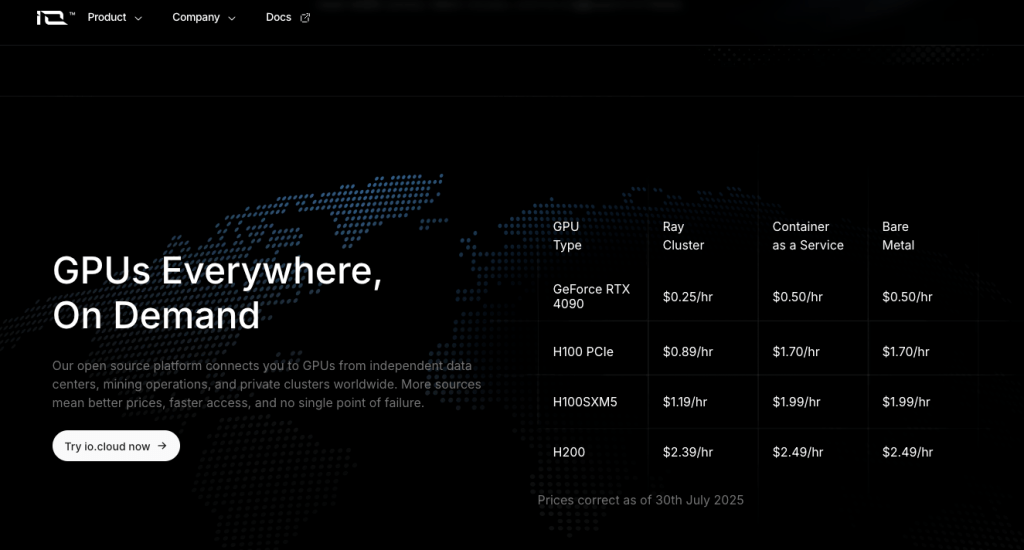Select the GPUs Everywhere, On Demand heading
This screenshot has height=550, width=1024.
pos(217,293)
